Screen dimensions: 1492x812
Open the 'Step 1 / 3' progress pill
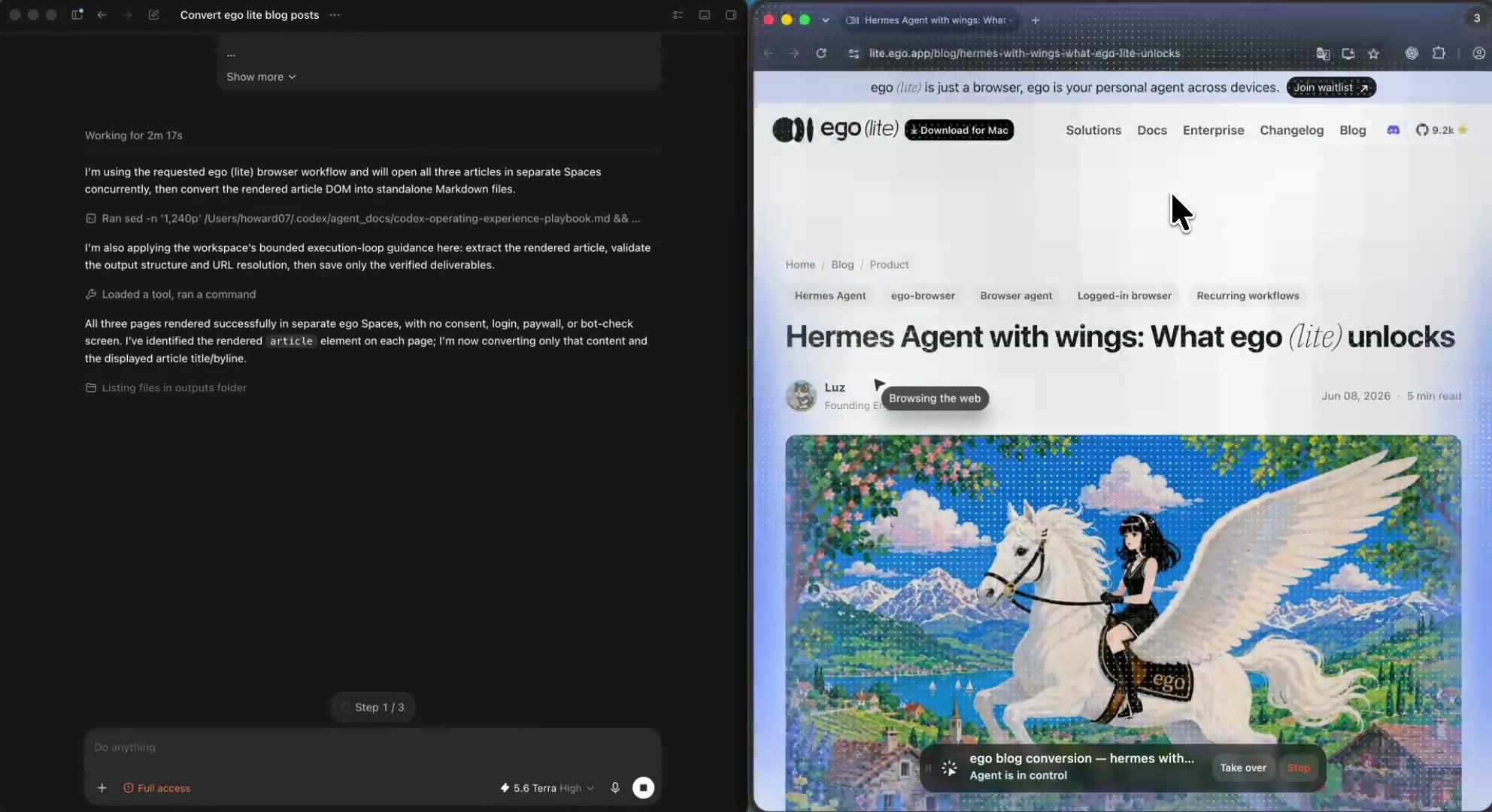tap(373, 707)
